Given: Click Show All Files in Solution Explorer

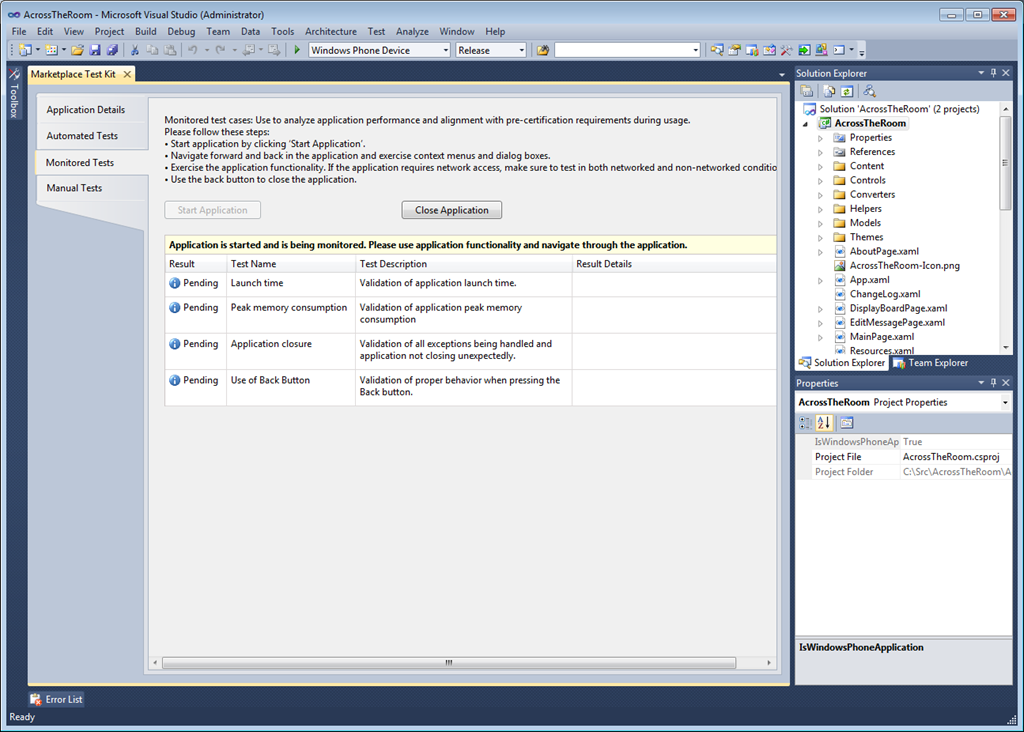Looking at the screenshot, I should 829,91.
